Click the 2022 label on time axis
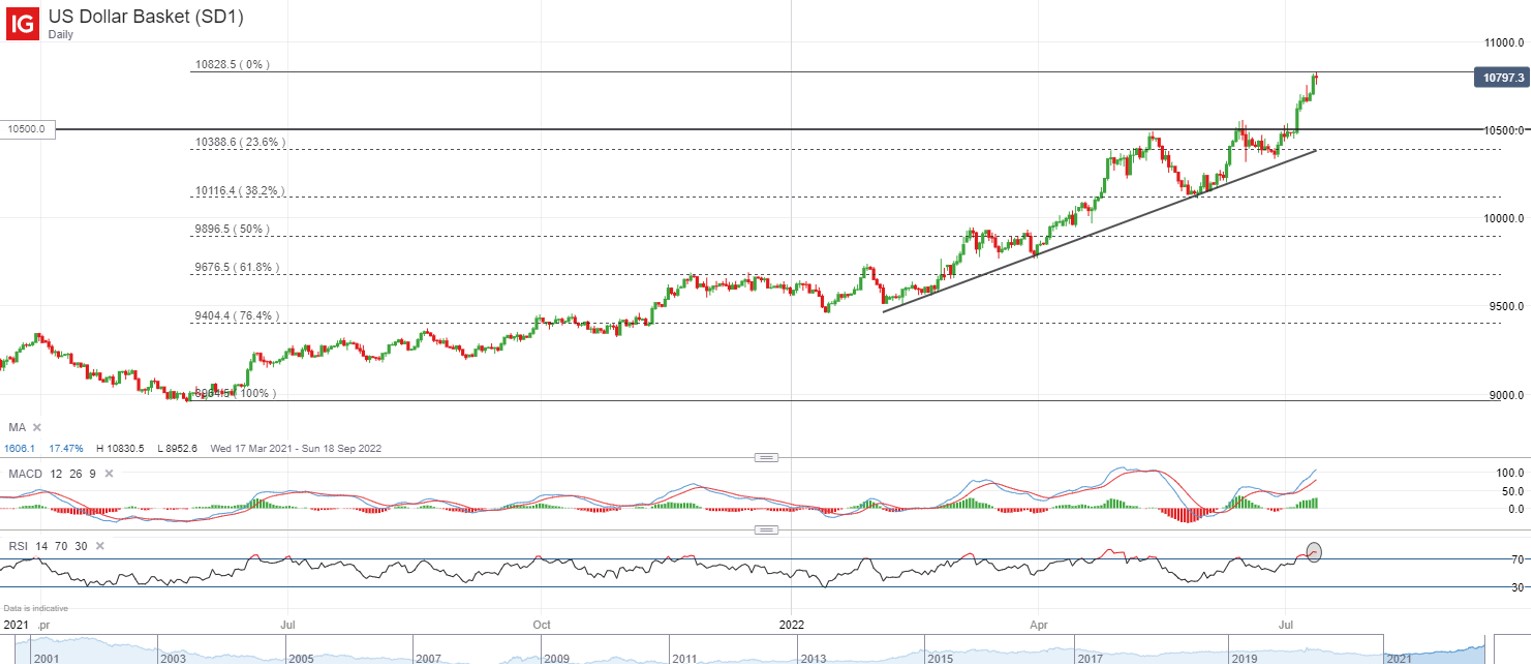Image resolution: width=1531 pixels, height=664 pixels. [x=791, y=625]
